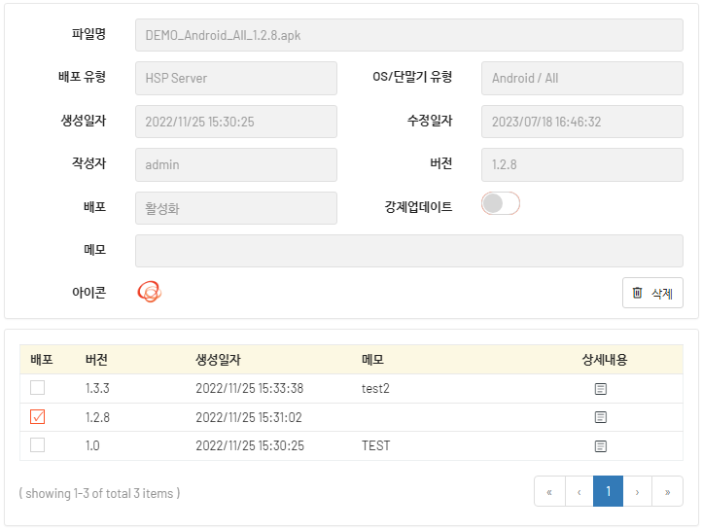Click version cell 1.2.8 in the table
The image size is (702, 530).
pos(97,417)
